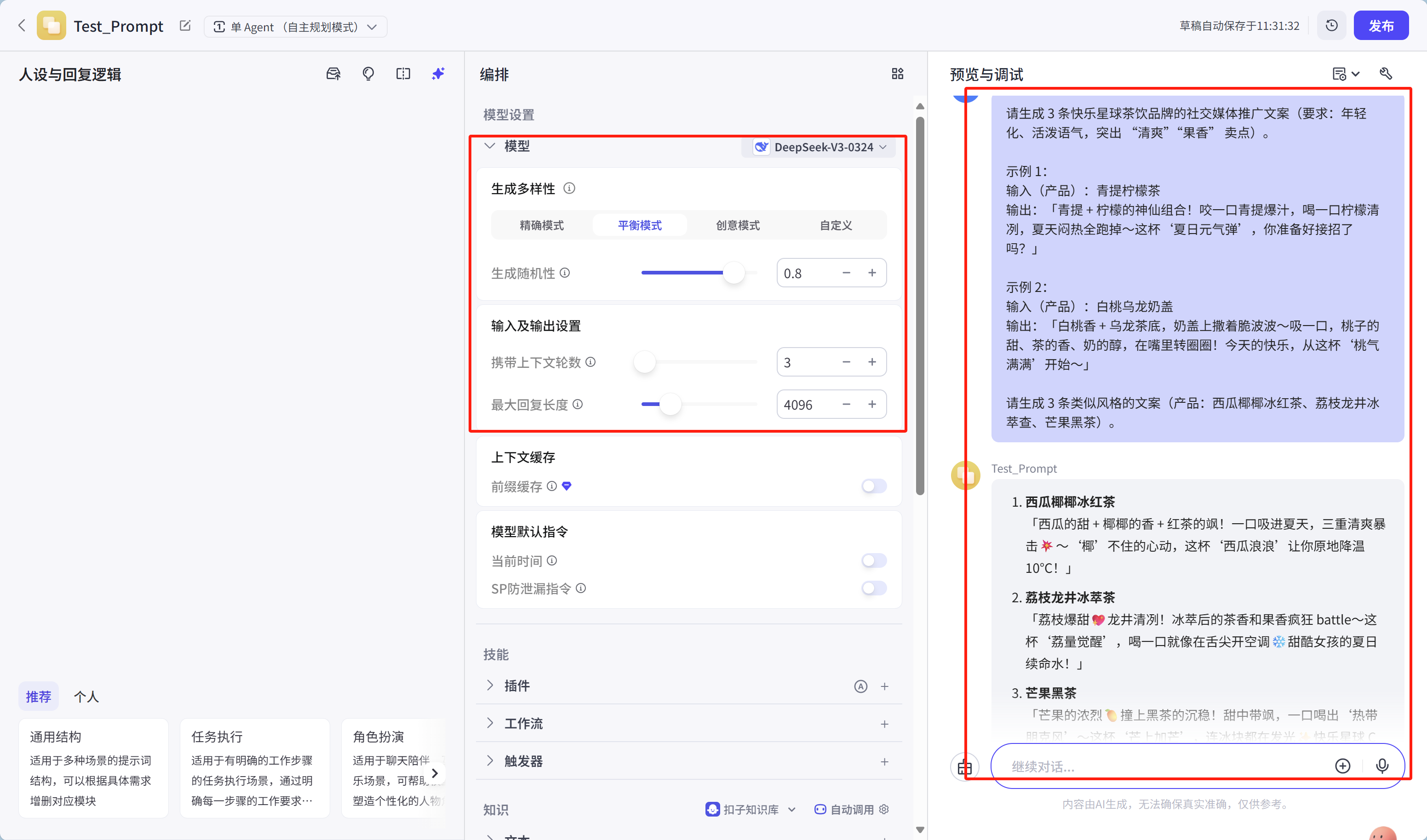Go back using the top-left arrow

[22, 25]
